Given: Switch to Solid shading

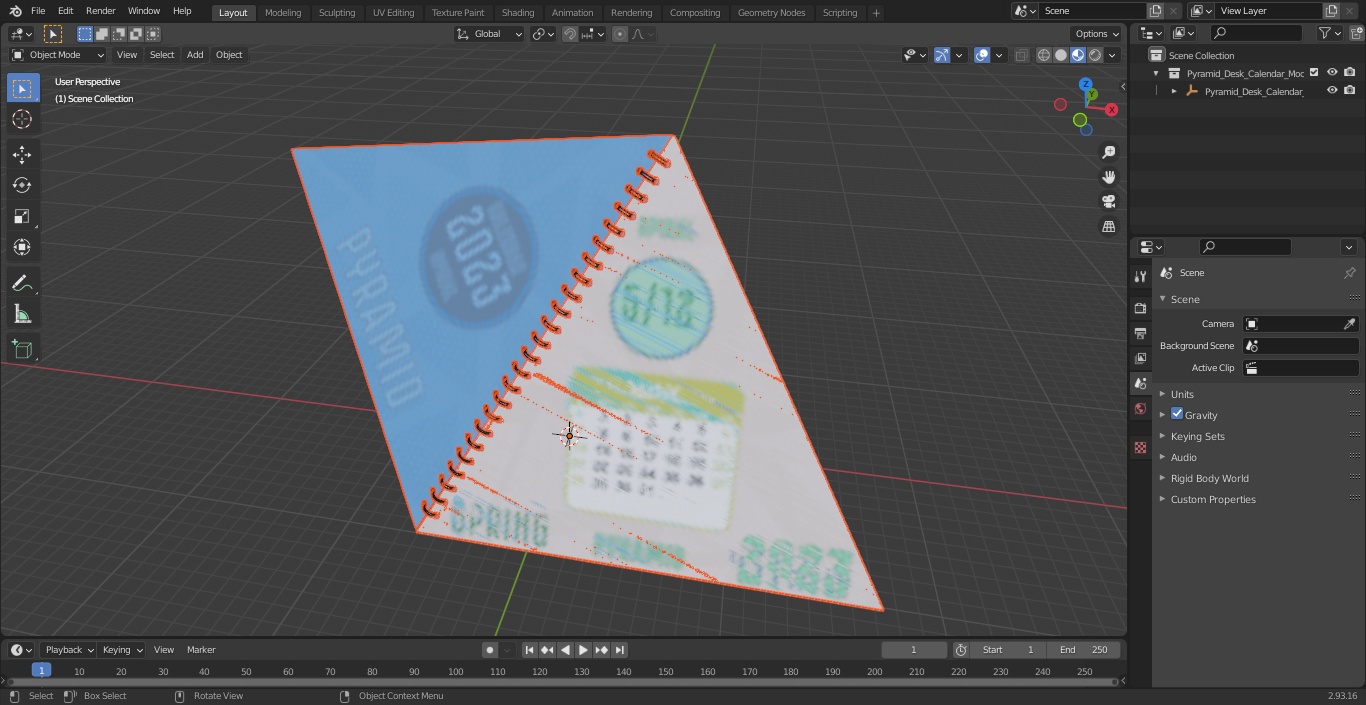Looking at the screenshot, I should pos(1061,55).
